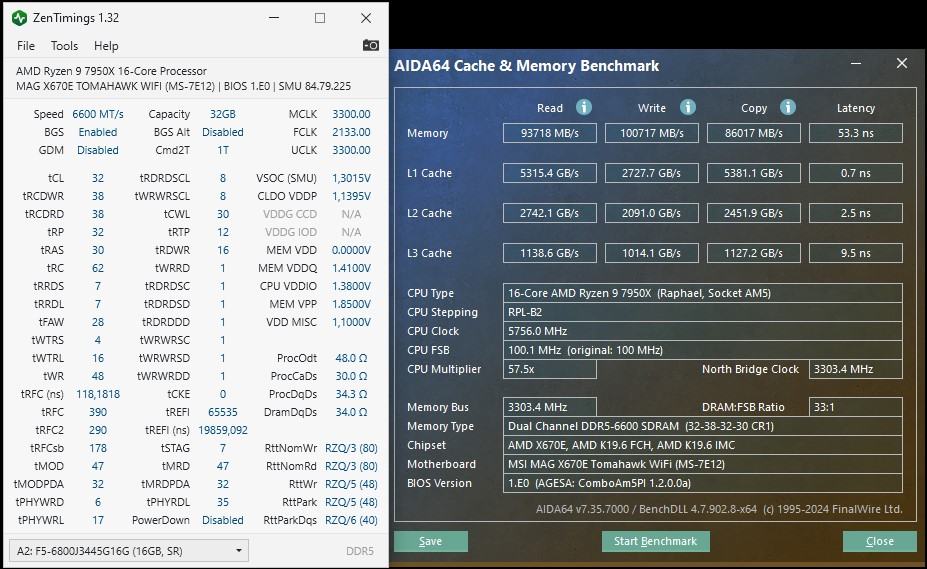Click the BIOS Version 1.E0 field
The width and height of the screenshot is (927, 569).
(702, 483)
